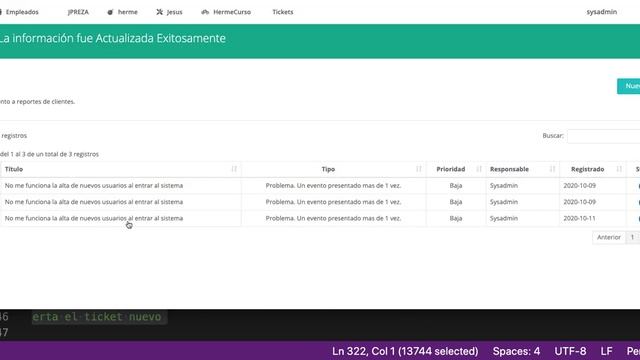Click the ticket title registered 2020-10-11
The image size is (640, 360).
point(94,218)
